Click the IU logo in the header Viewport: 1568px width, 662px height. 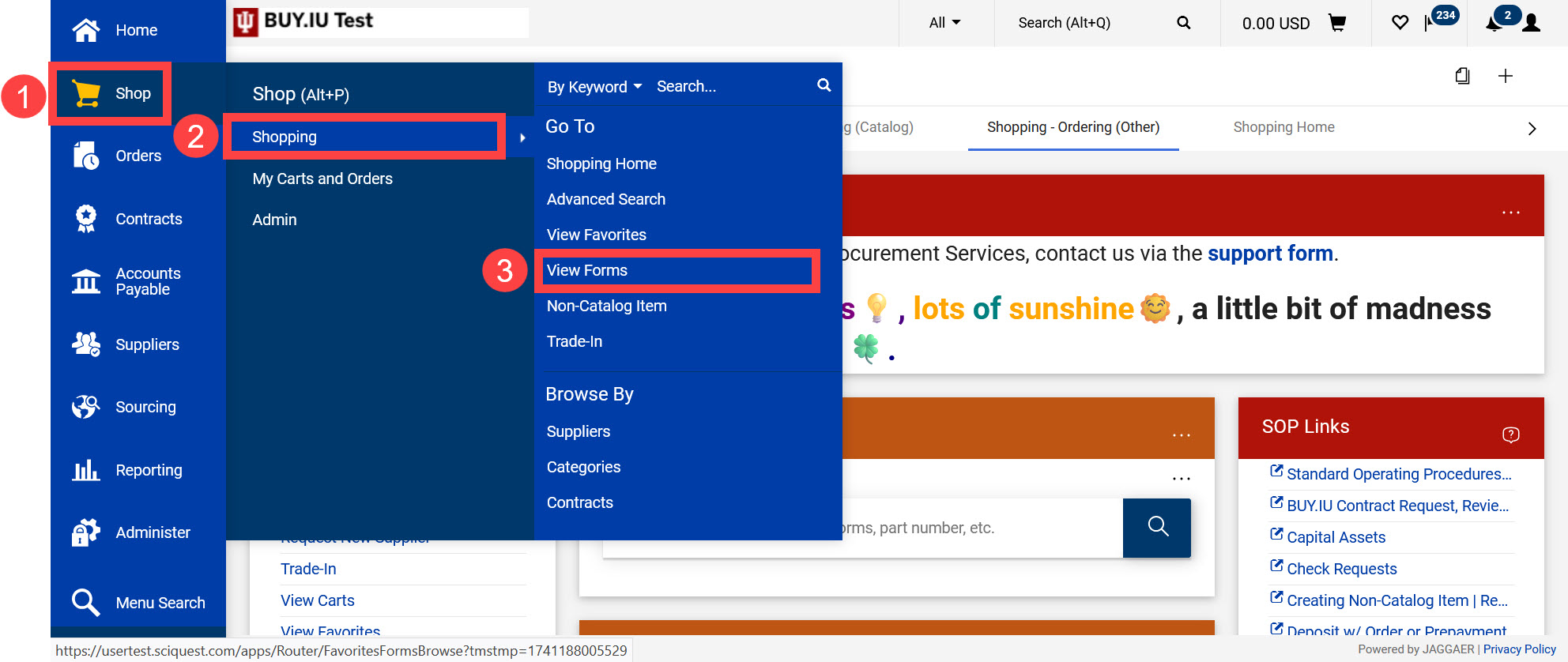click(x=246, y=22)
